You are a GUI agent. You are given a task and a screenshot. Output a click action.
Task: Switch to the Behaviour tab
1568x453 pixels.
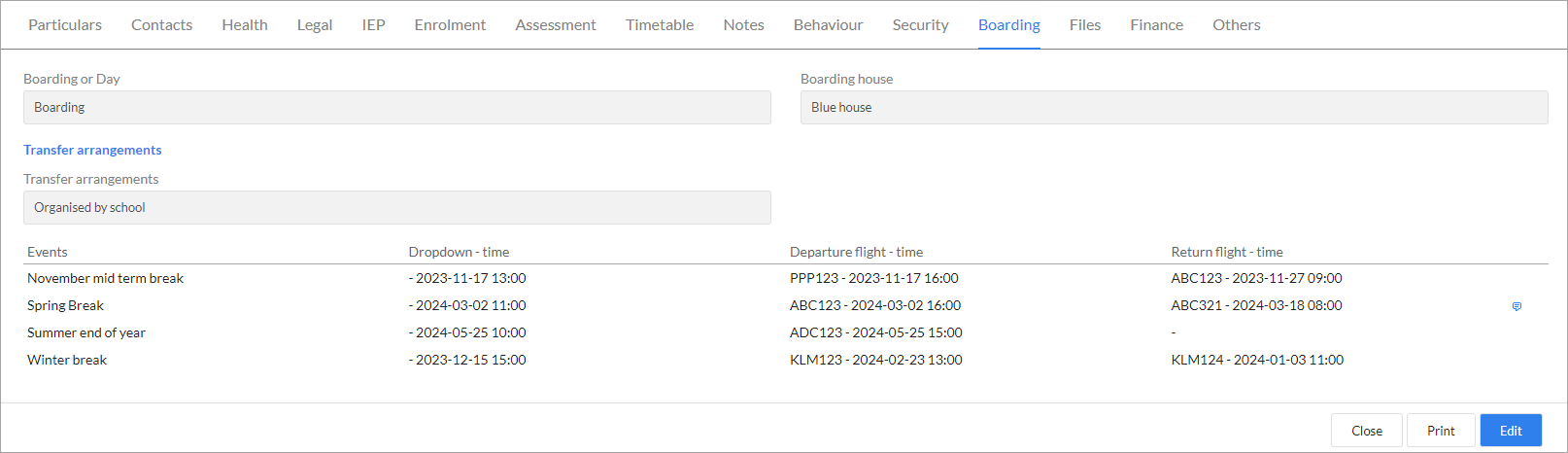828,25
